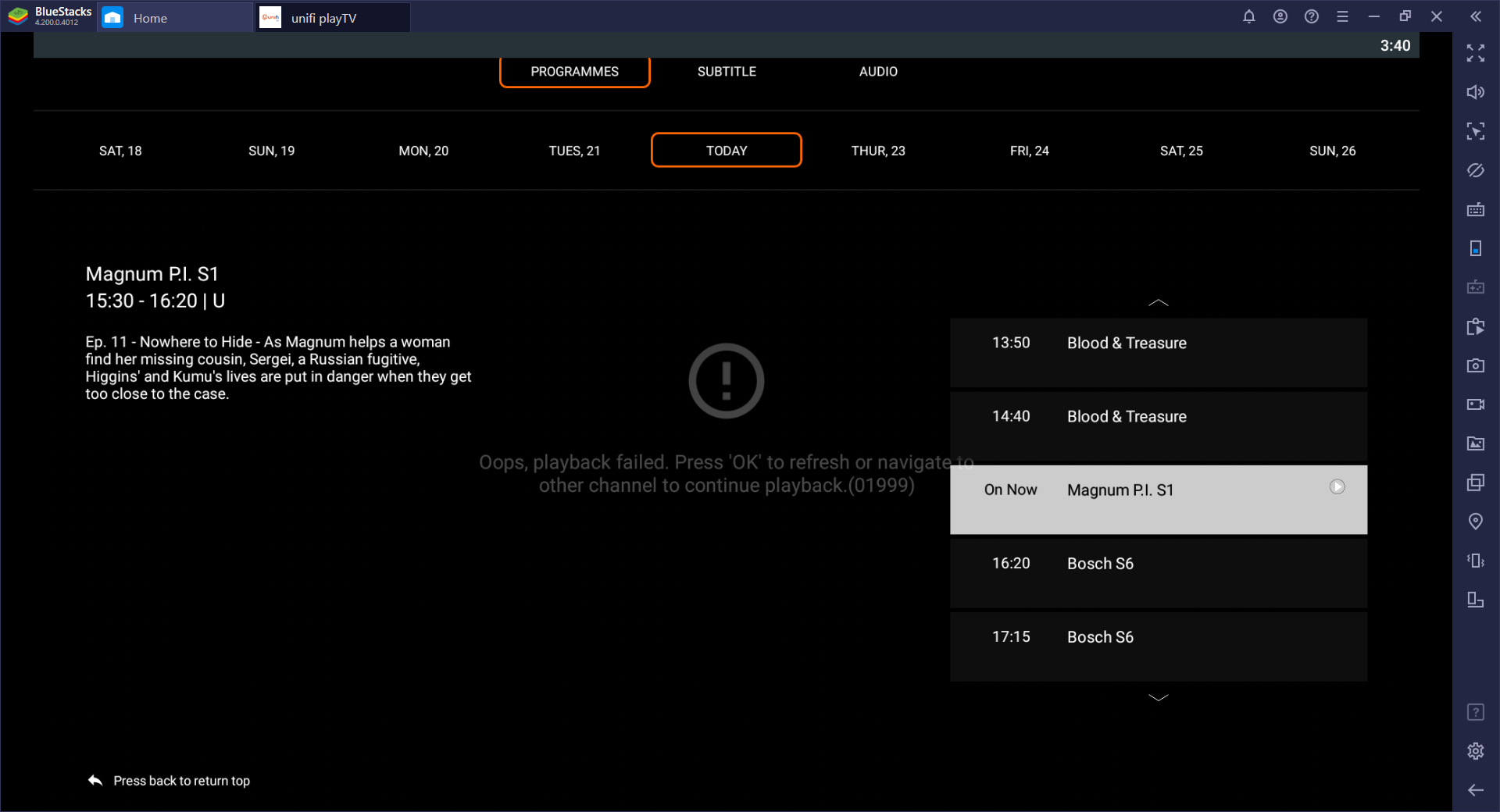This screenshot has height=812, width=1500.
Task: Select the 13:50 Blood & Treasure programme
Action: tap(1159, 353)
